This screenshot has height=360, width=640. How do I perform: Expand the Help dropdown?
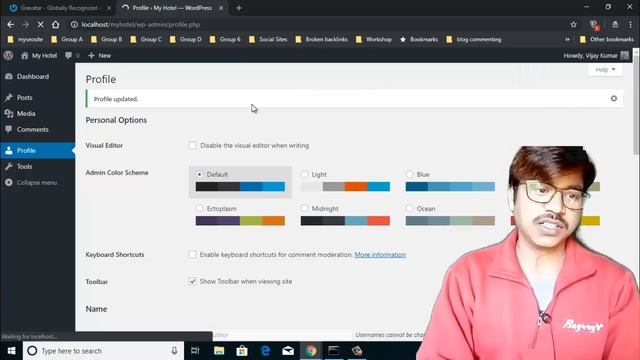pyautogui.click(x=605, y=70)
